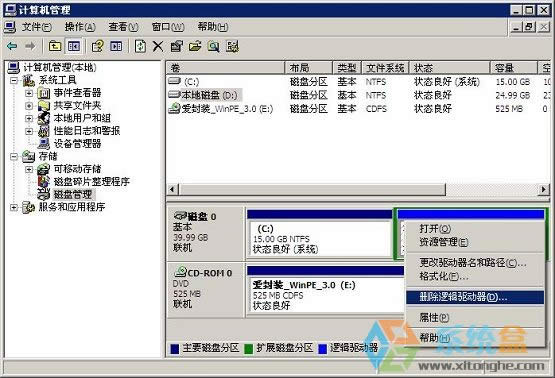The height and width of the screenshot is (378, 555).
Task: Click the volume list left scroll arrow
Action: pyautogui.click(x=172, y=190)
